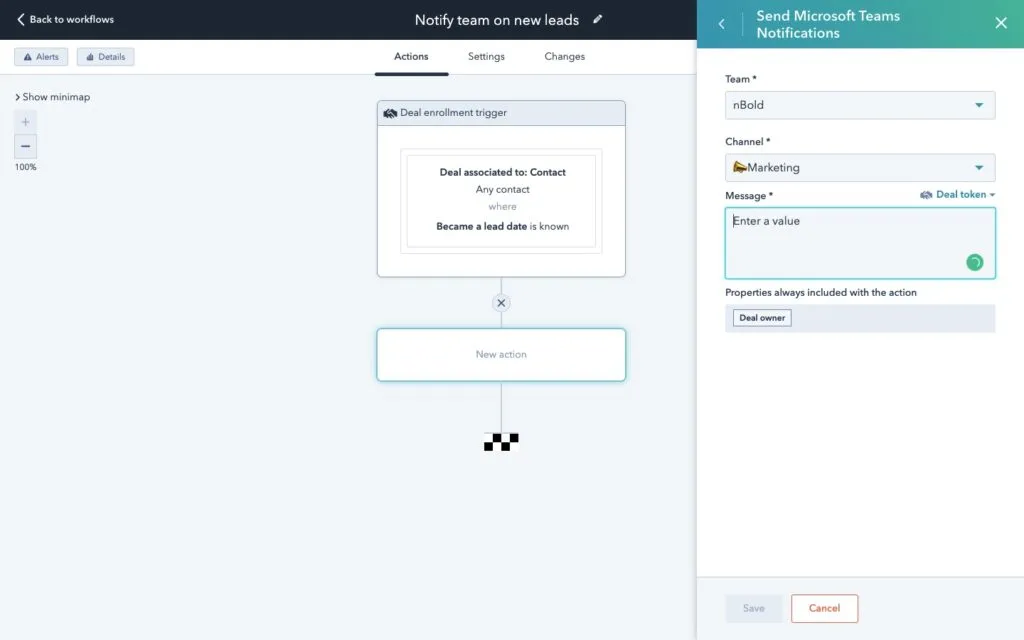Close the Send Microsoft Teams Notifications panel

tap(1000, 24)
